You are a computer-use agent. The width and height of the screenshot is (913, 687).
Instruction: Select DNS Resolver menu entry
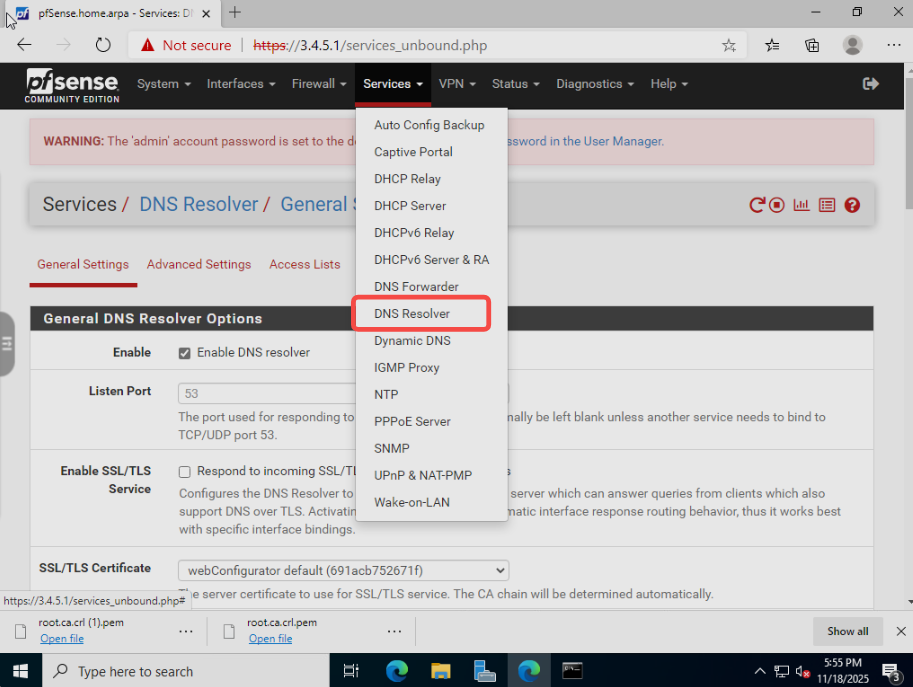[431, 314]
